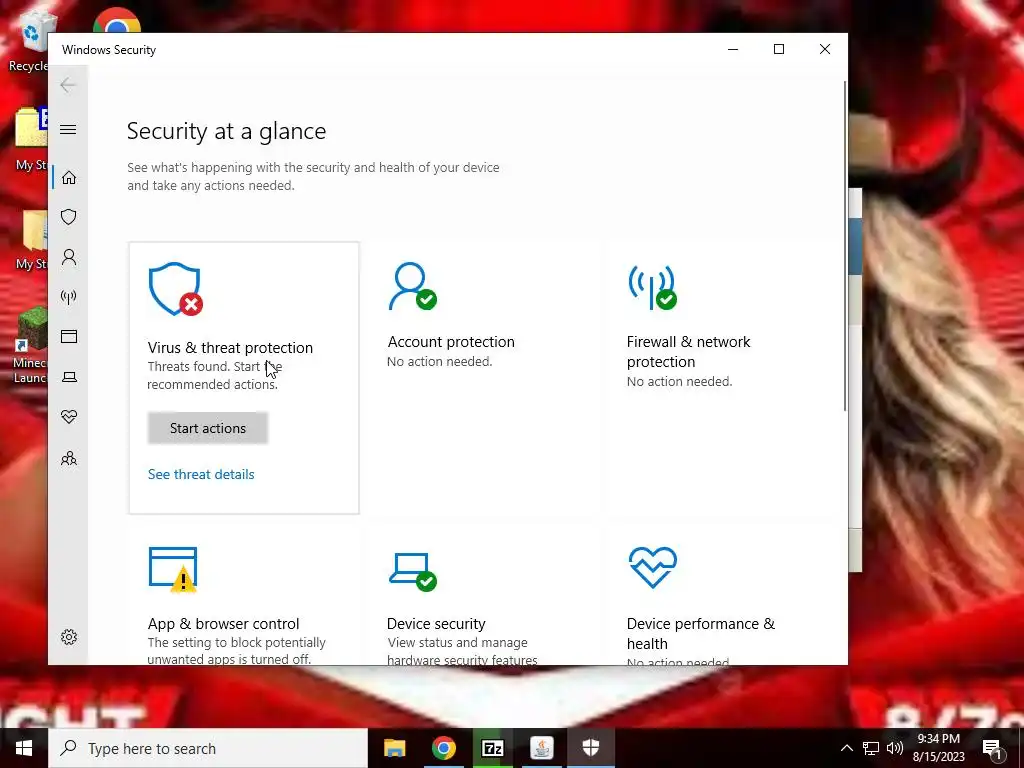Screen dimensions: 1024x768
Task: Click the back arrow in Windows Security
Action: click(x=68, y=85)
